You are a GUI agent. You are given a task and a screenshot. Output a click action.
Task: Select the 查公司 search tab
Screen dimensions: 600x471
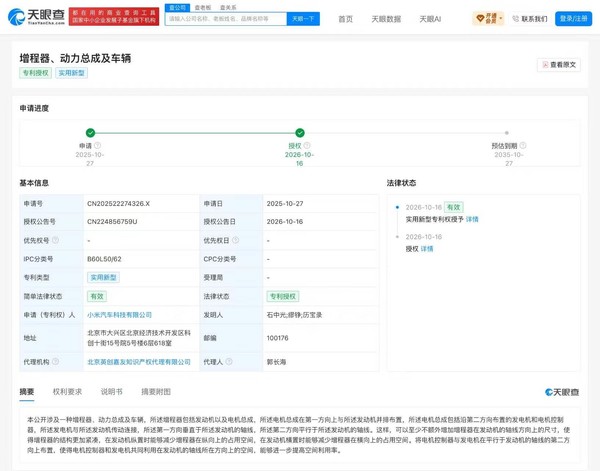177,7
